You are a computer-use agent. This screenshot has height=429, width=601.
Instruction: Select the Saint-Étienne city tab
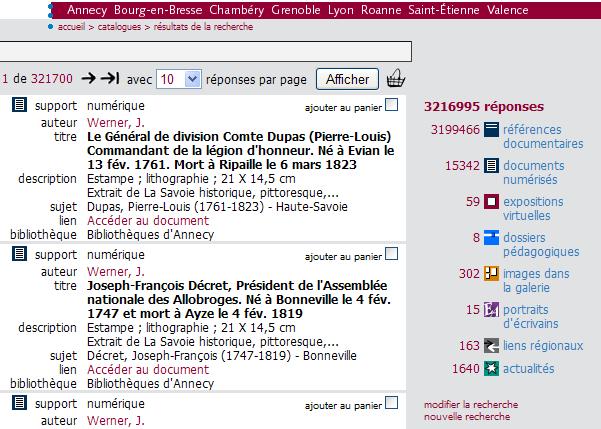tap(445, 10)
